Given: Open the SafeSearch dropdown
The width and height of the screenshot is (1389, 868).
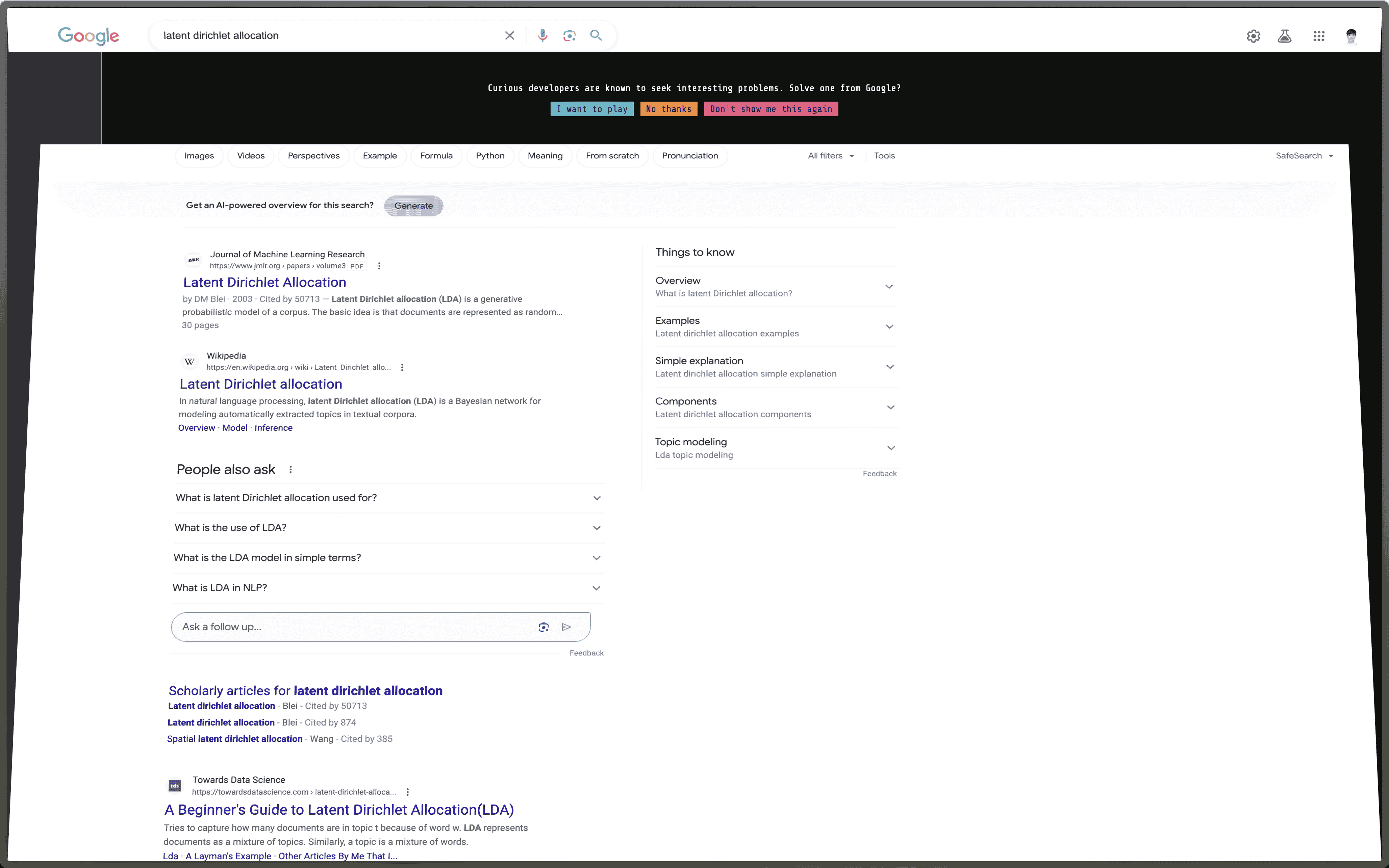Looking at the screenshot, I should click(x=1304, y=156).
